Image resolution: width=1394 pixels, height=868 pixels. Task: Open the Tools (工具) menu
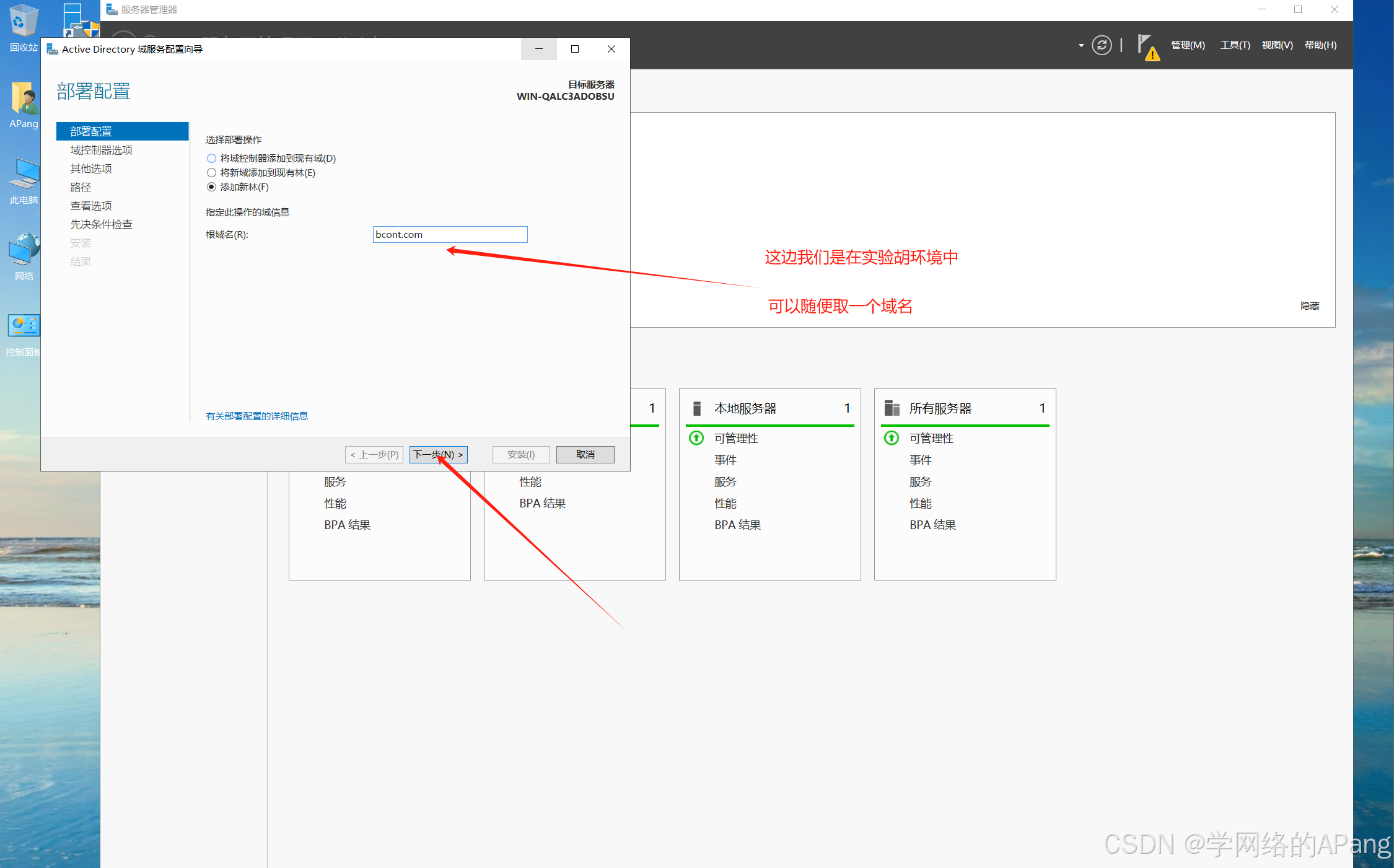(x=1234, y=45)
